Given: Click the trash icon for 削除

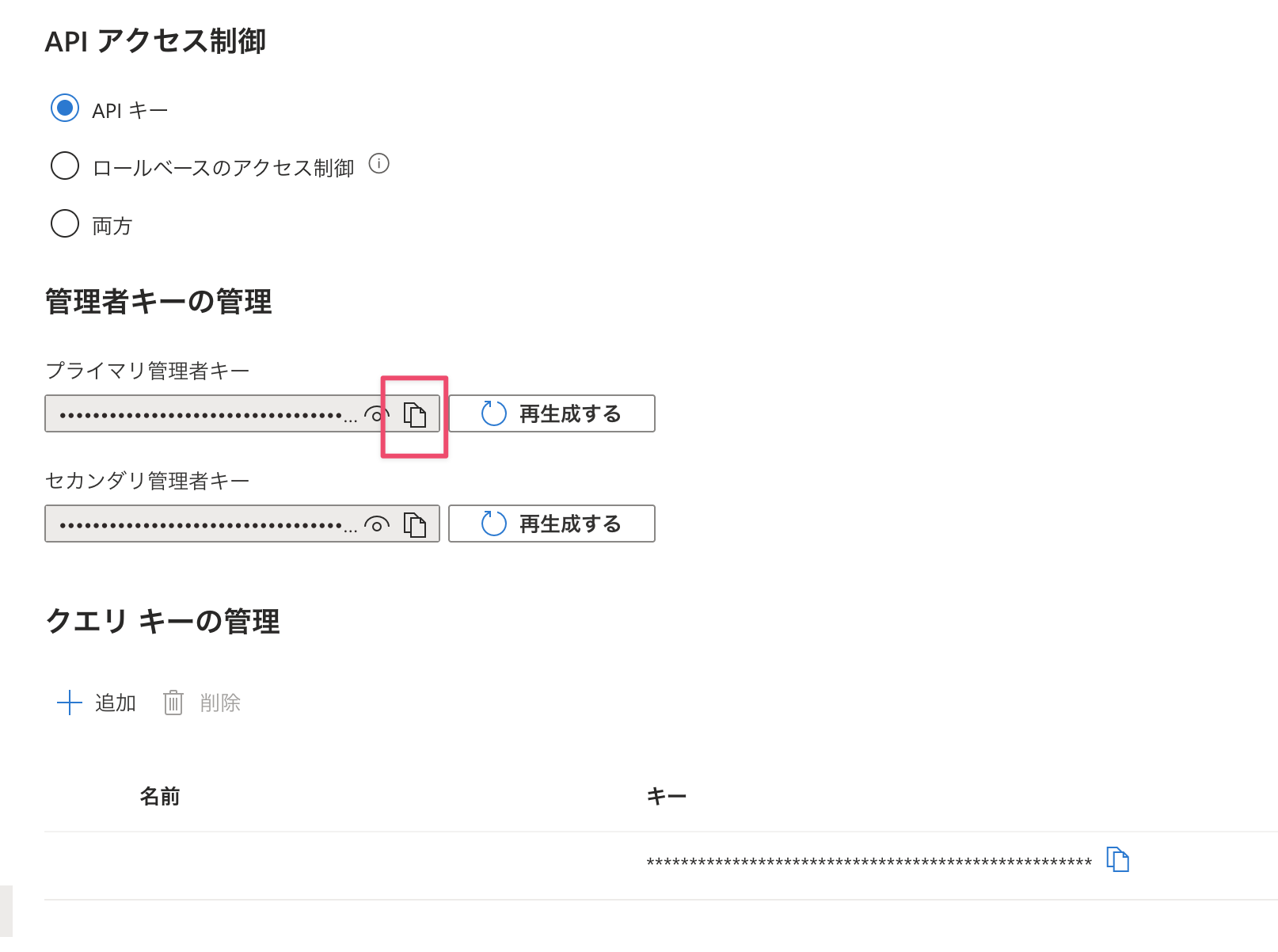Looking at the screenshot, I should tap(173, 703).
